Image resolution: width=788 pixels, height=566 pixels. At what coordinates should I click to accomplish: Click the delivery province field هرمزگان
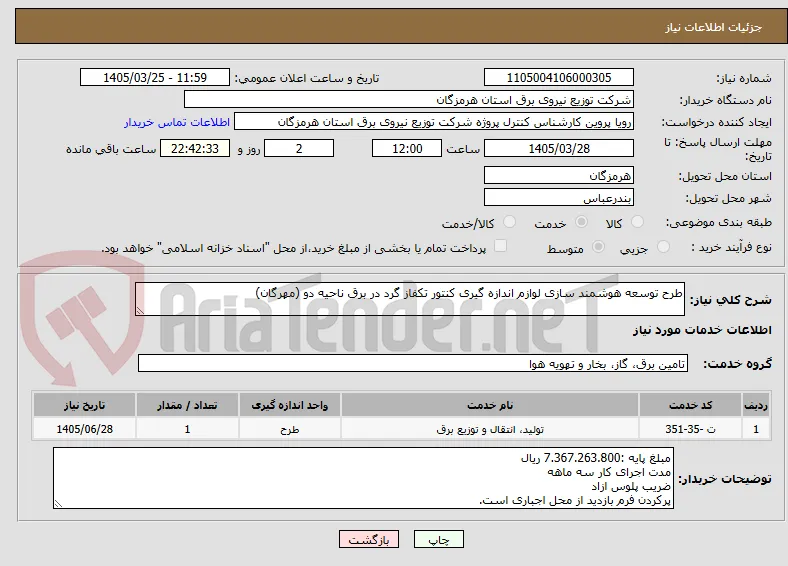[559, 175]
